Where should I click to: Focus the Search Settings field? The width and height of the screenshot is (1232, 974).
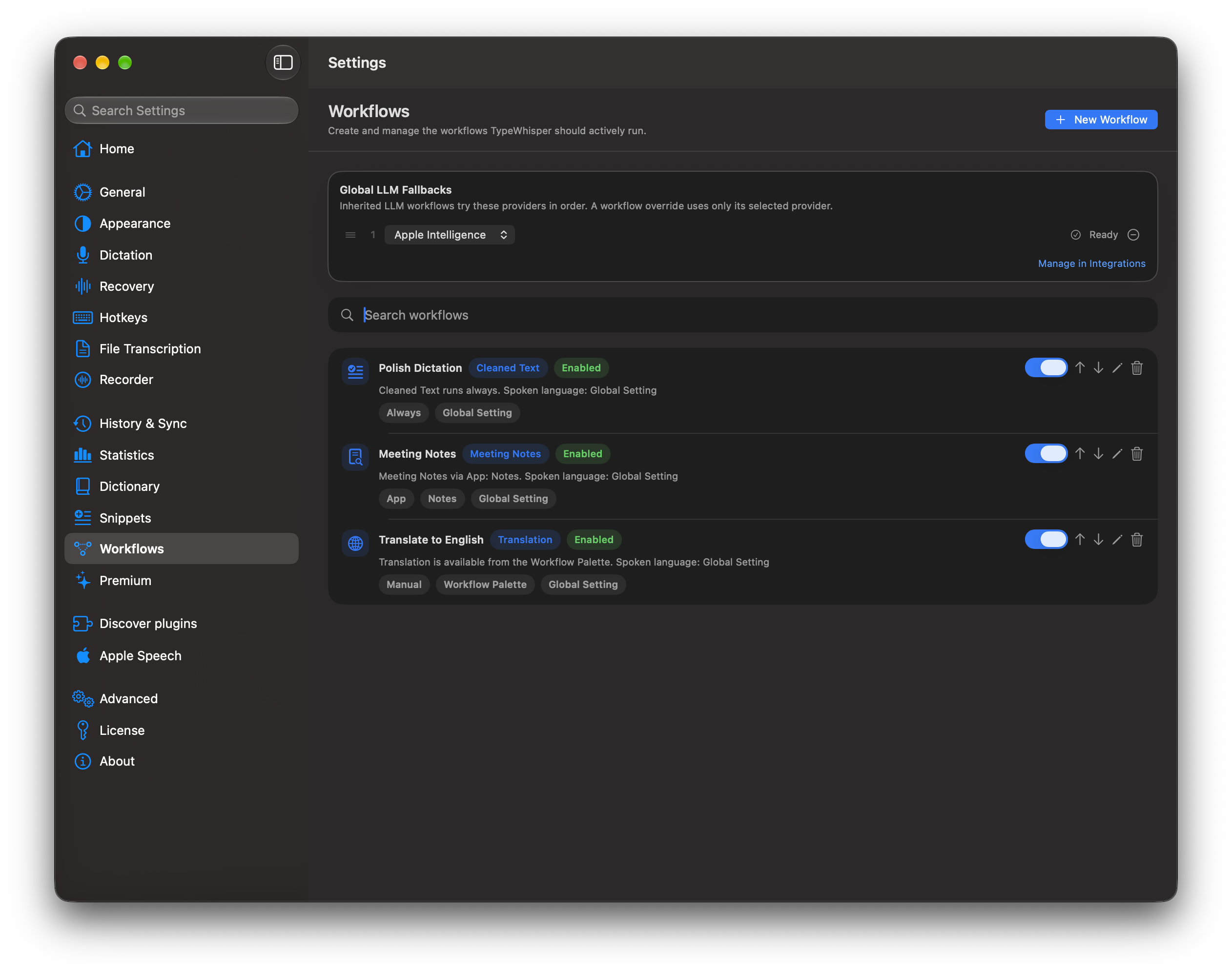point(182,111)
